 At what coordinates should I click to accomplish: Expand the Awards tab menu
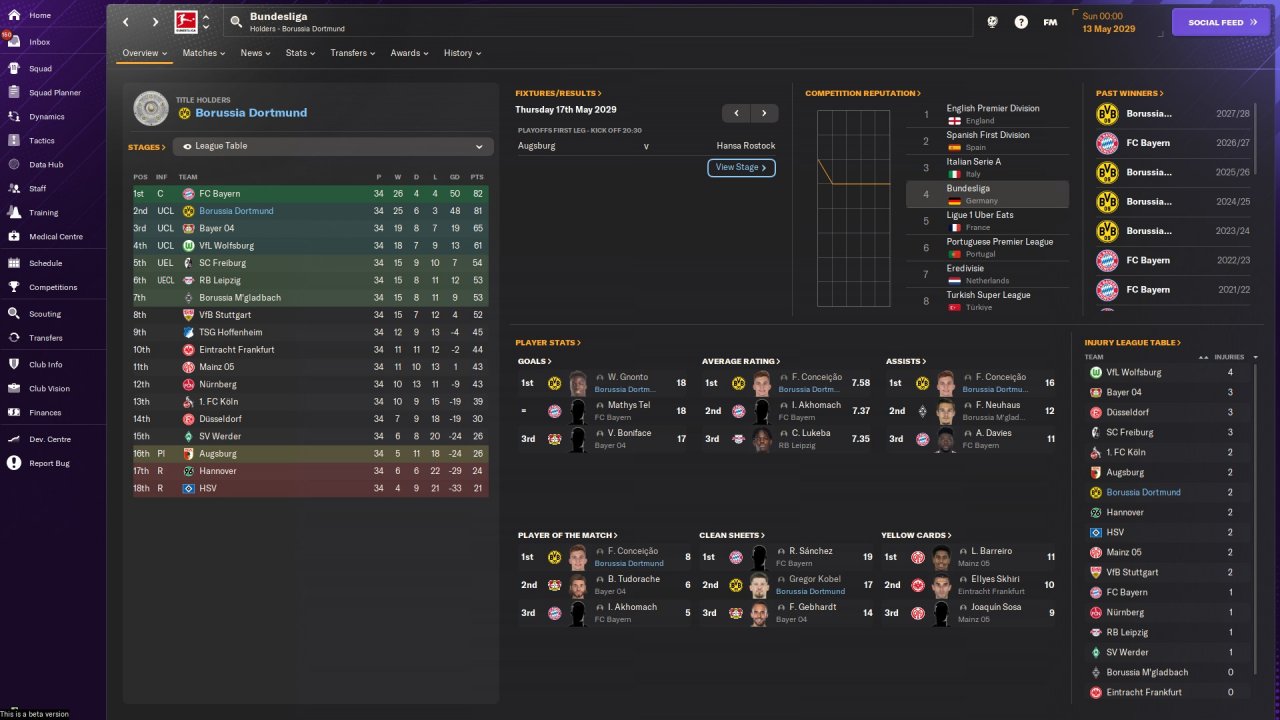(409, 53)
